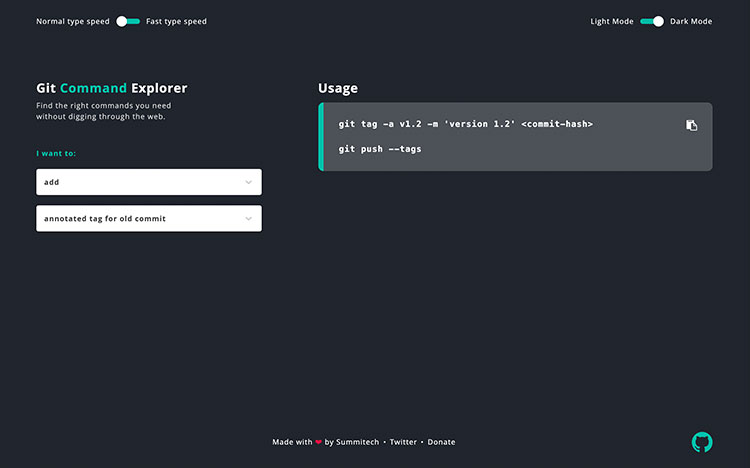Click the Git Command Explorer heading

click(111, 88)
